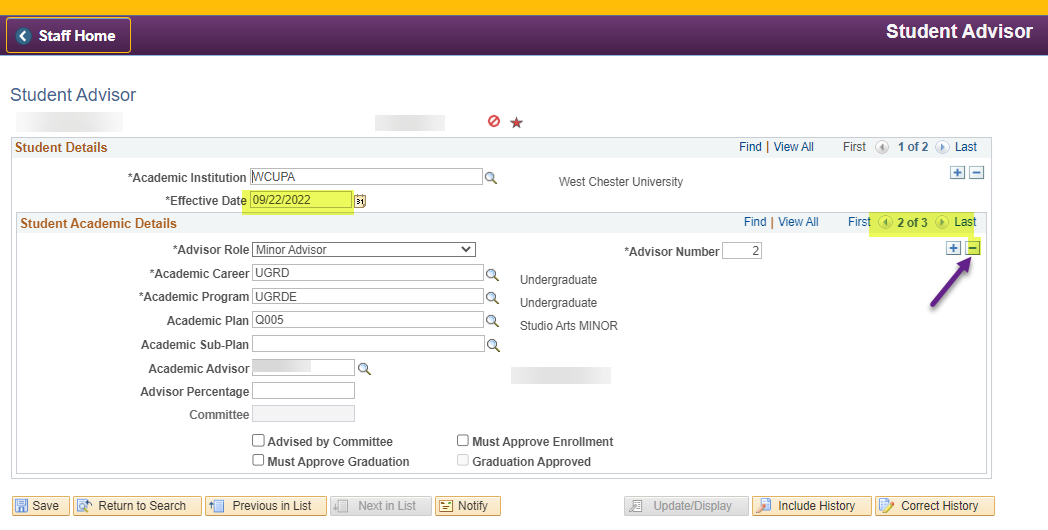
Task: Click the Include History button
Action: tap(811, 506)
